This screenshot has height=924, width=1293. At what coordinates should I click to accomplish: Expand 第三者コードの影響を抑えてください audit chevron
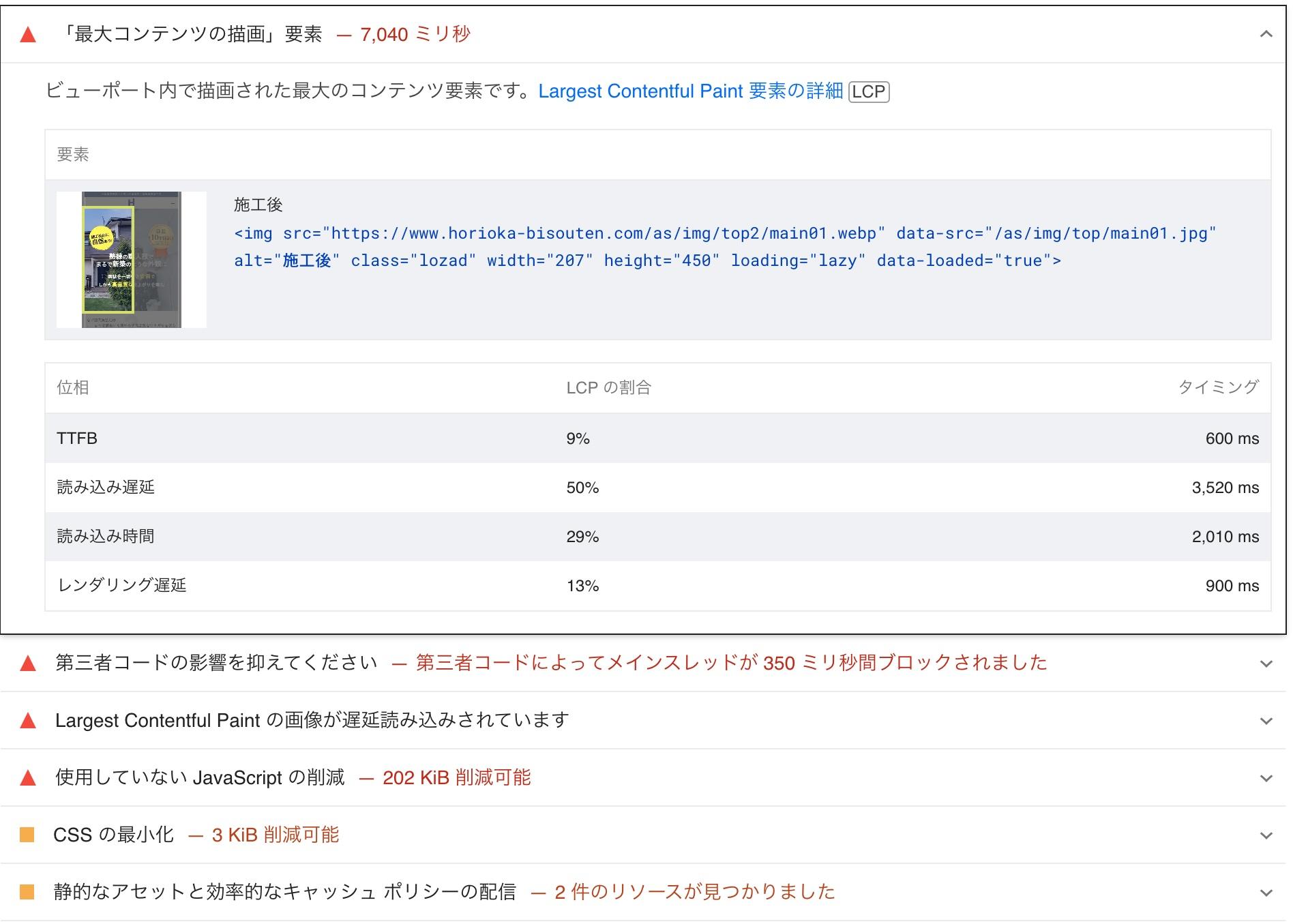(1266, 664)
